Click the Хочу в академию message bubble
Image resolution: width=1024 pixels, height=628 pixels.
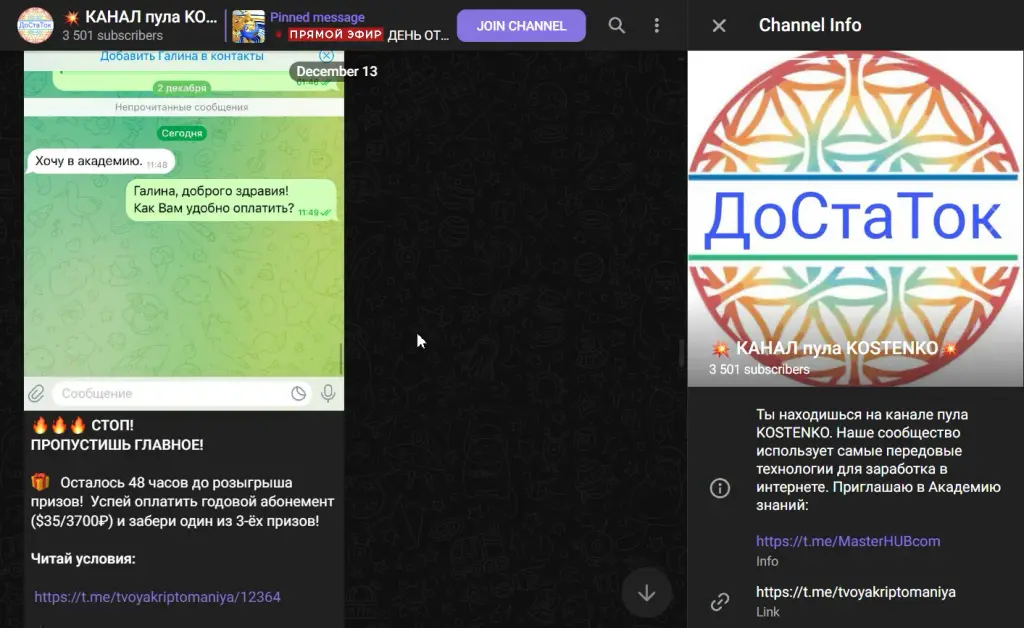101,161
